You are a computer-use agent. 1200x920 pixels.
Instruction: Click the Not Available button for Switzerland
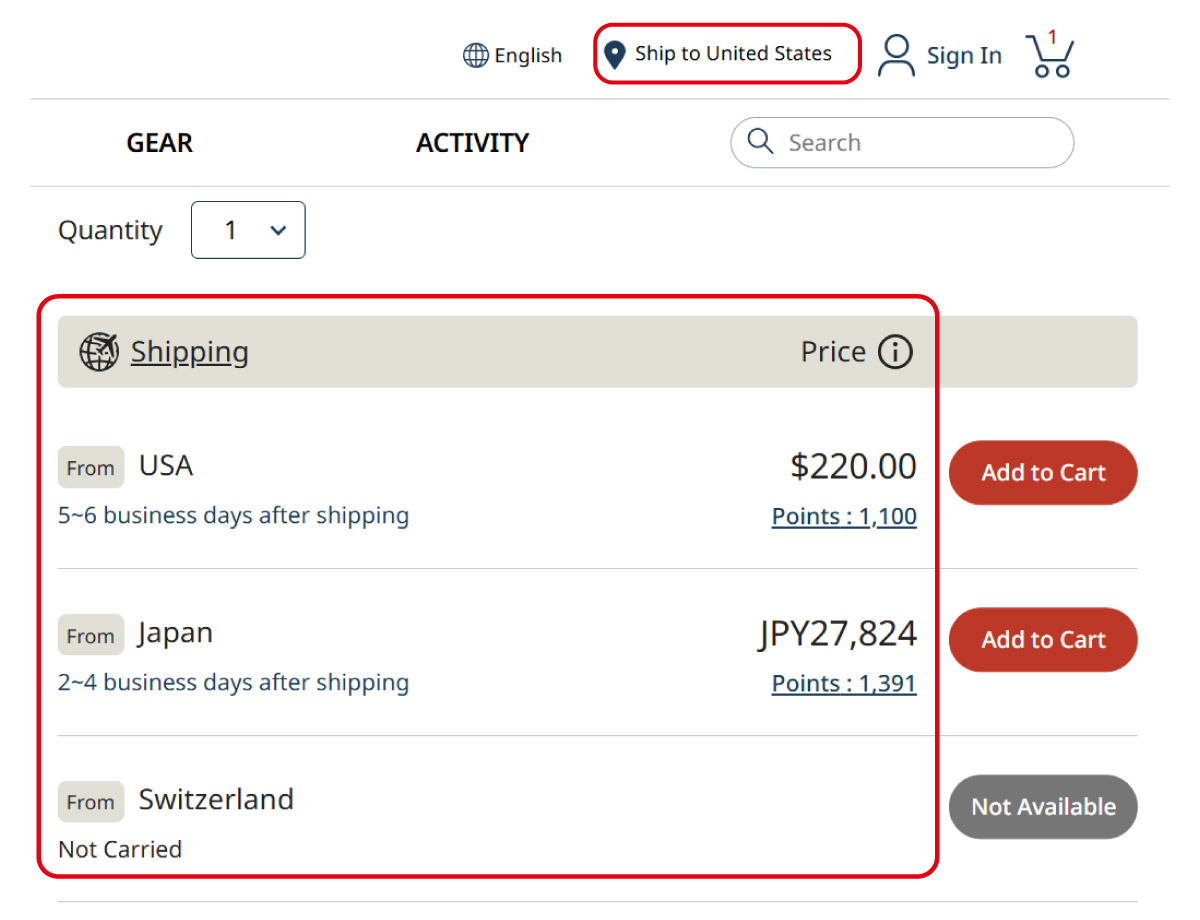coord(1043,807)
